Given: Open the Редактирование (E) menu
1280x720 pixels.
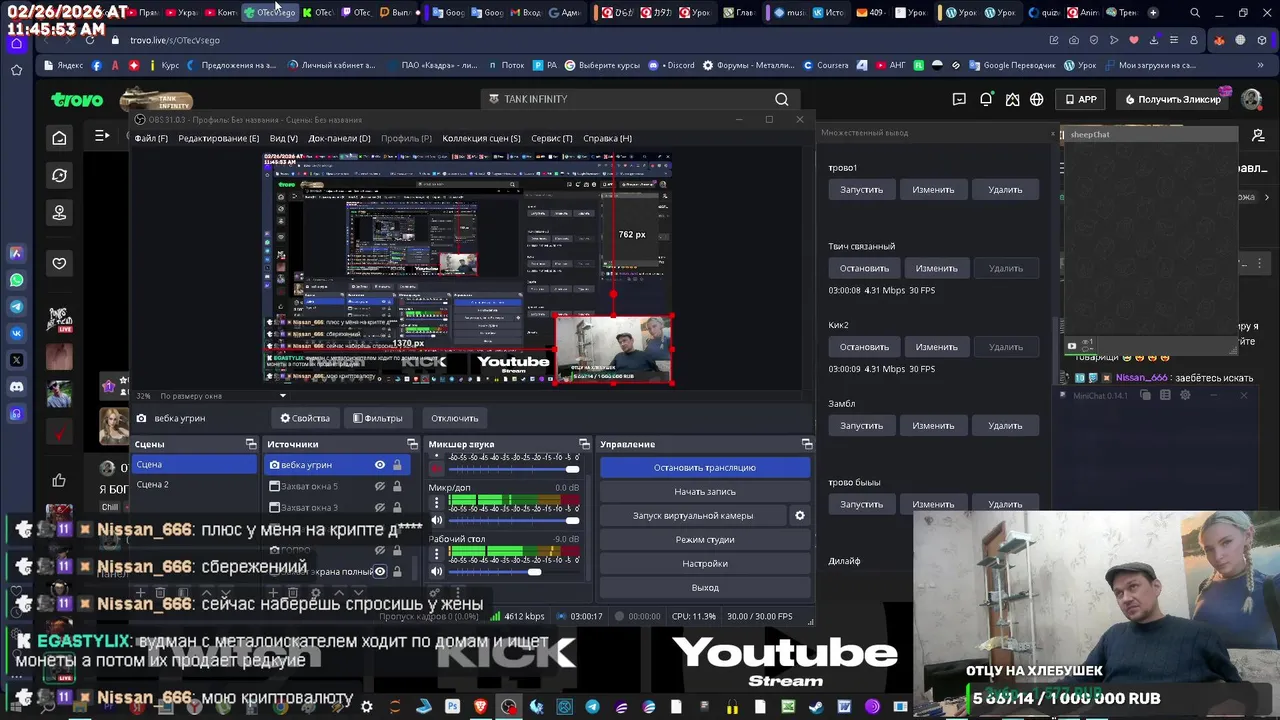Looking at the screenshot, I should [x=218, y=138].
